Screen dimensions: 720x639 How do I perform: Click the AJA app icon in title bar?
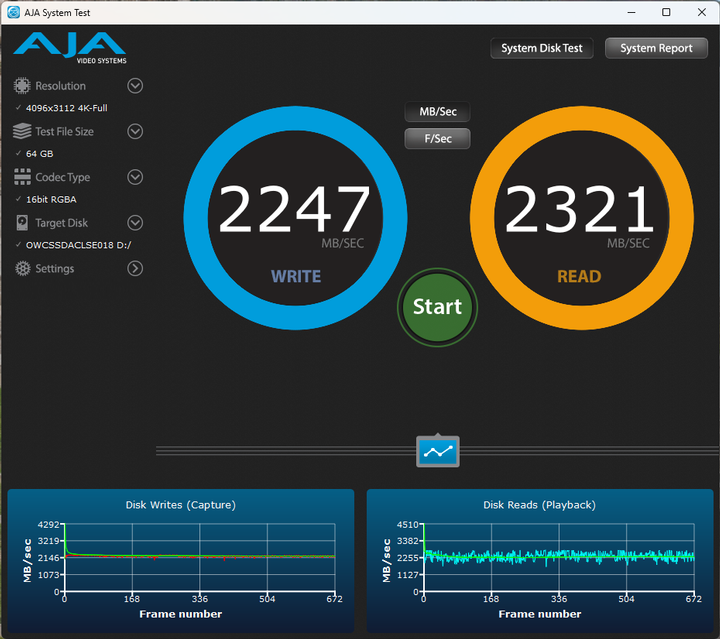coord(12,12)
